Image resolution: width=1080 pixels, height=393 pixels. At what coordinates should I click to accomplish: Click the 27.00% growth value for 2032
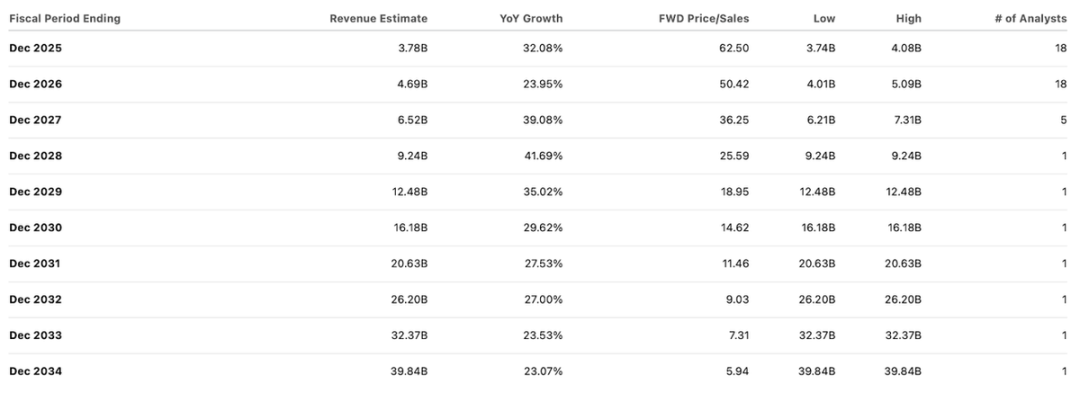point(543,299)
